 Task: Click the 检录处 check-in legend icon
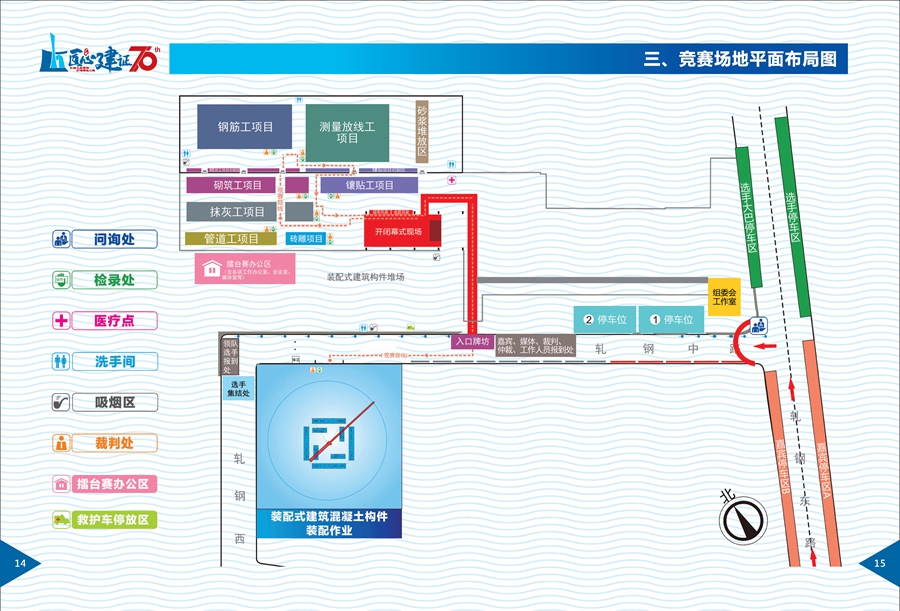61,280
